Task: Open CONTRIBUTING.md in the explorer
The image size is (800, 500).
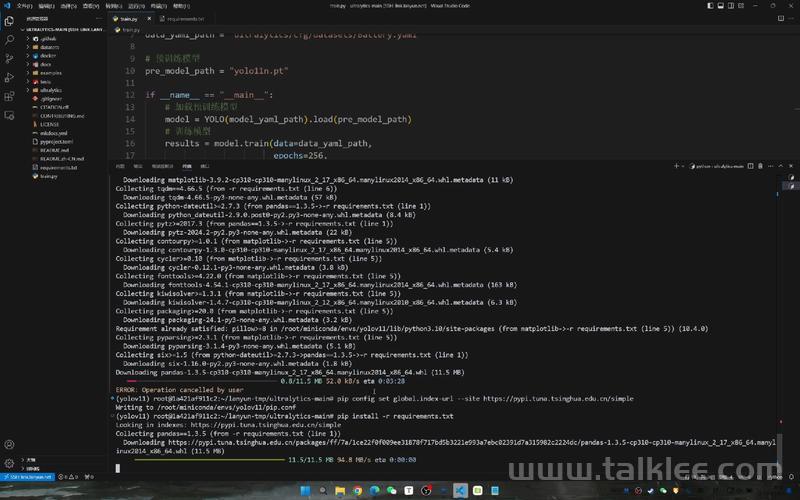Action: click(x=62, y=116)
